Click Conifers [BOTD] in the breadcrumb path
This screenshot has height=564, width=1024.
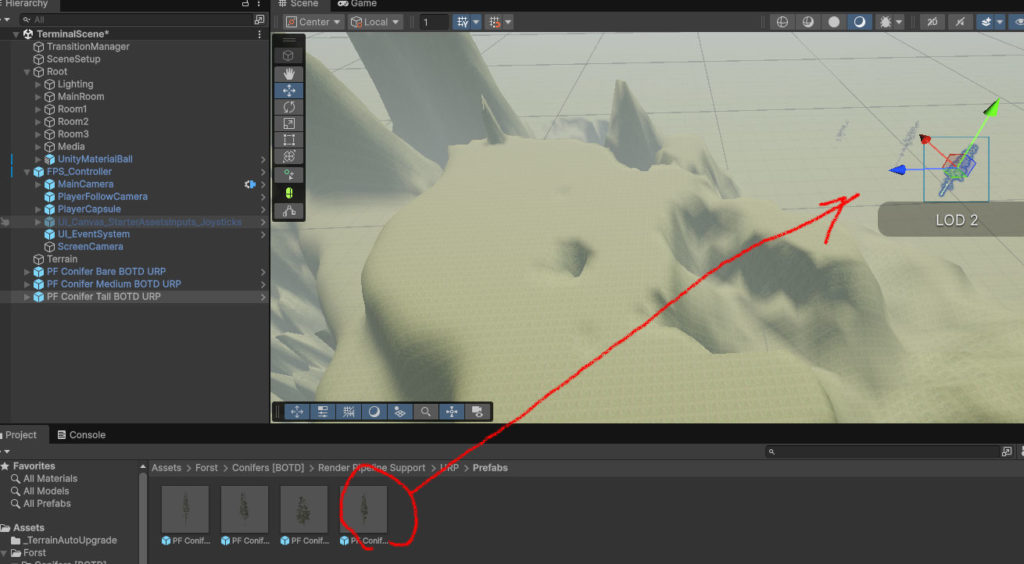tap(268, 468)
